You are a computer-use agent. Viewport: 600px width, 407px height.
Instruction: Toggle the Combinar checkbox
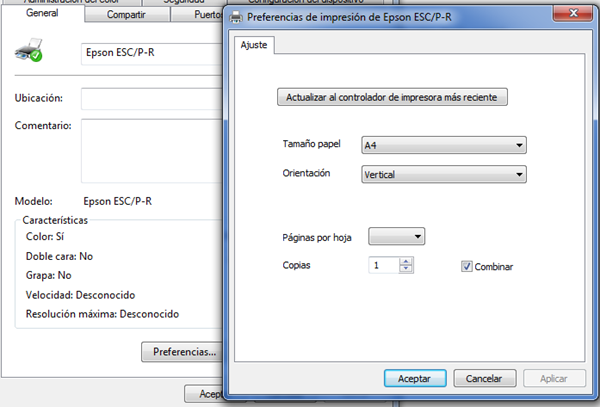467,267
